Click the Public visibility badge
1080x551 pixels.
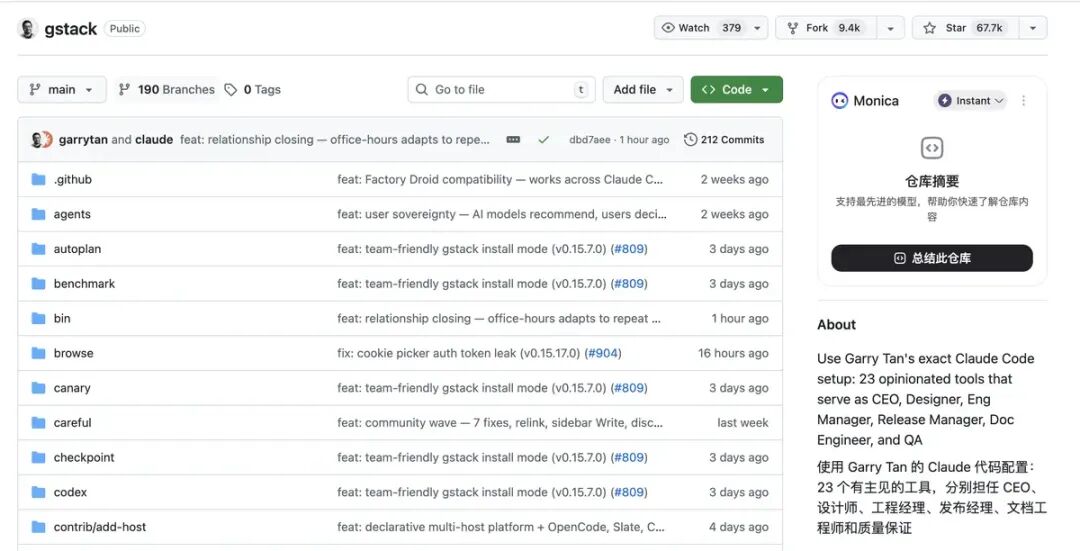pos(125,29)
